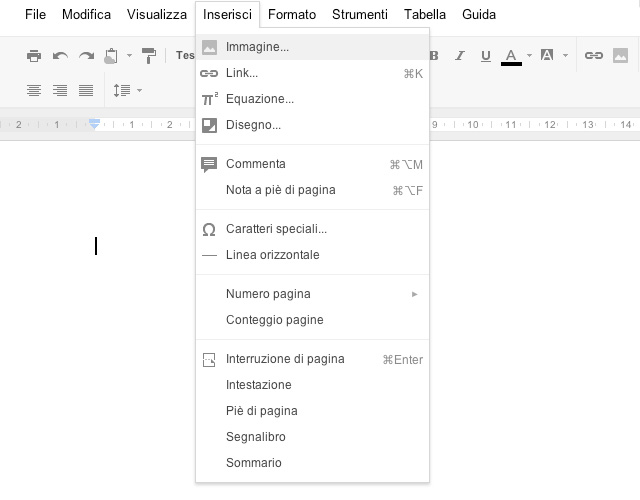
Task: Click the insert link chain icon in toolbar
Action: [x=593, y=56]
